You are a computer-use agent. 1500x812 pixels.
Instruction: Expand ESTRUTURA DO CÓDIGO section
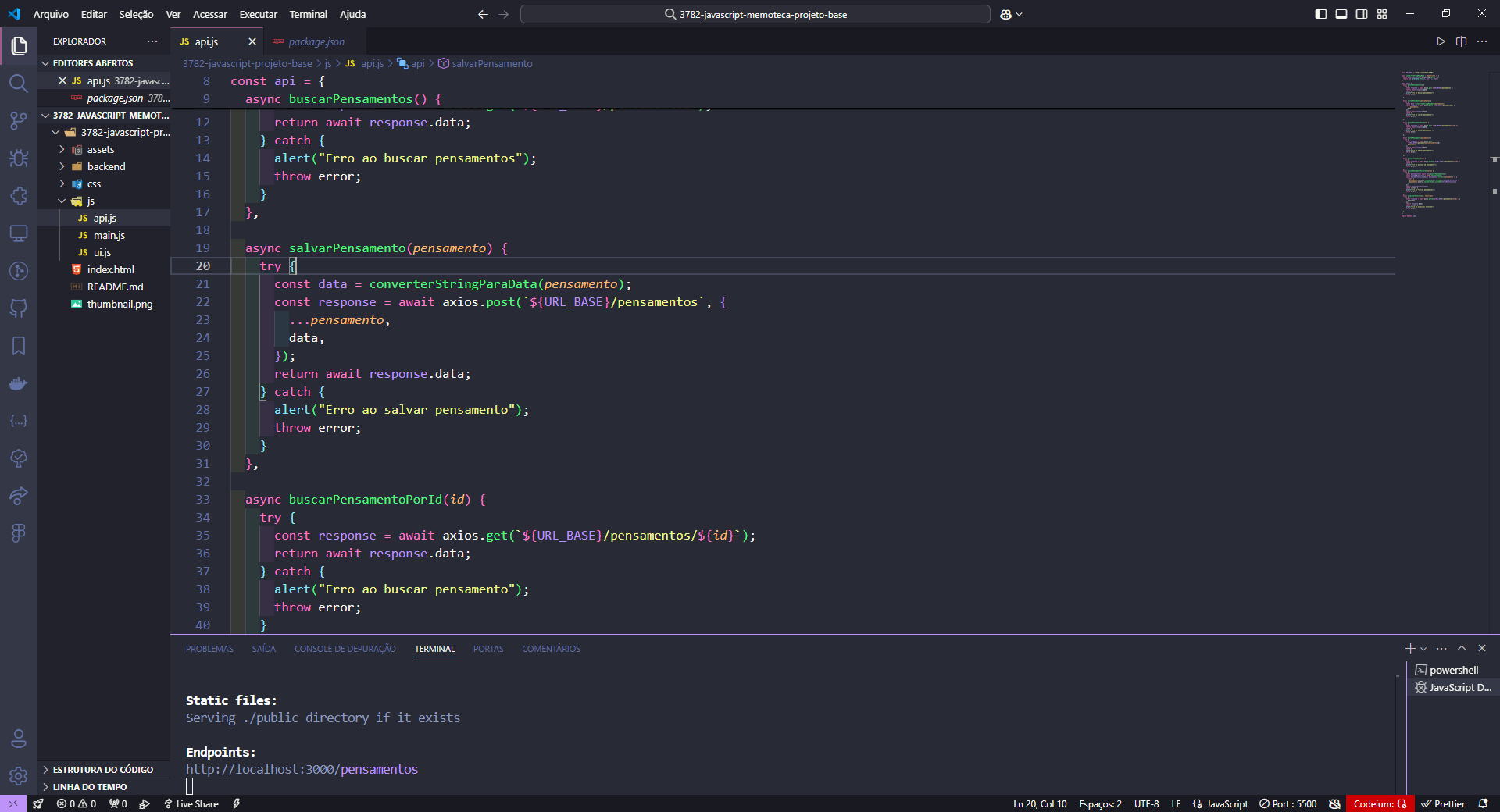(x=104, y=770)
